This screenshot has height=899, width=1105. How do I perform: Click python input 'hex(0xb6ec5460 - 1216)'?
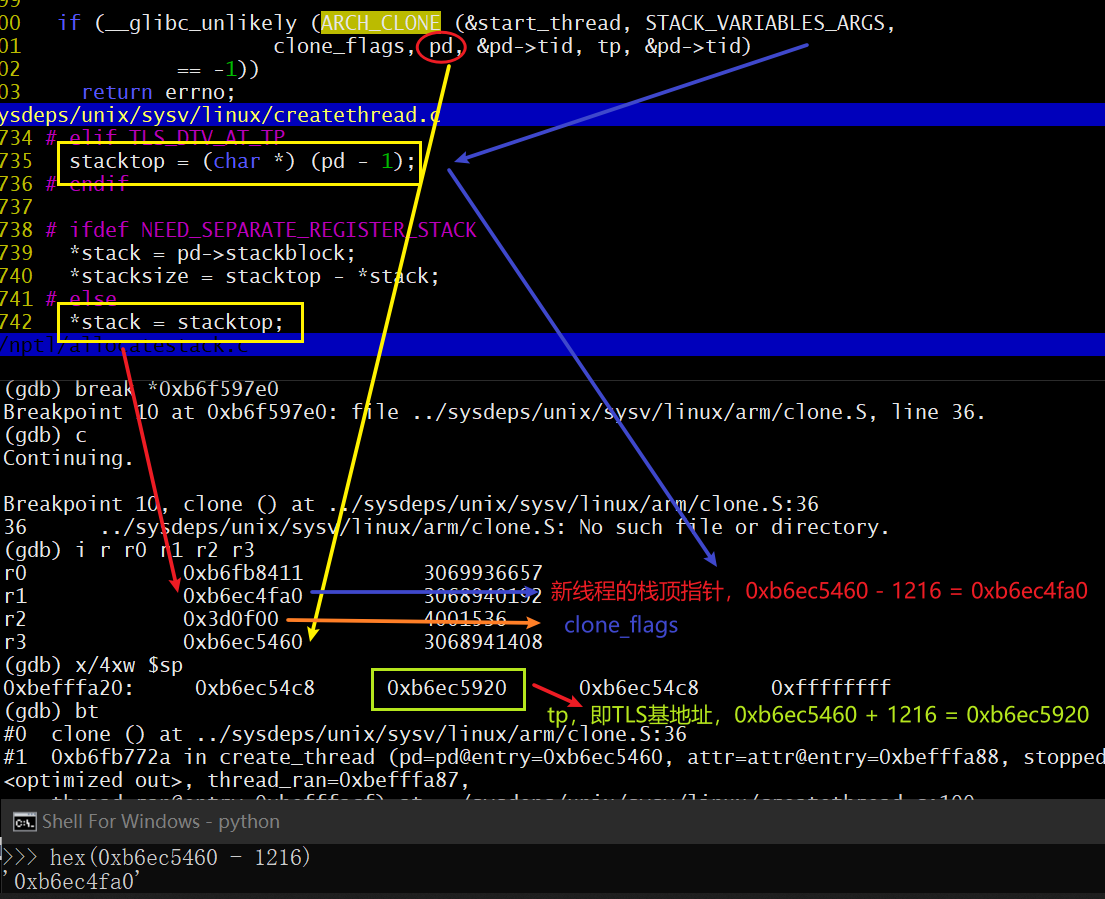click(x=180, y=857)
